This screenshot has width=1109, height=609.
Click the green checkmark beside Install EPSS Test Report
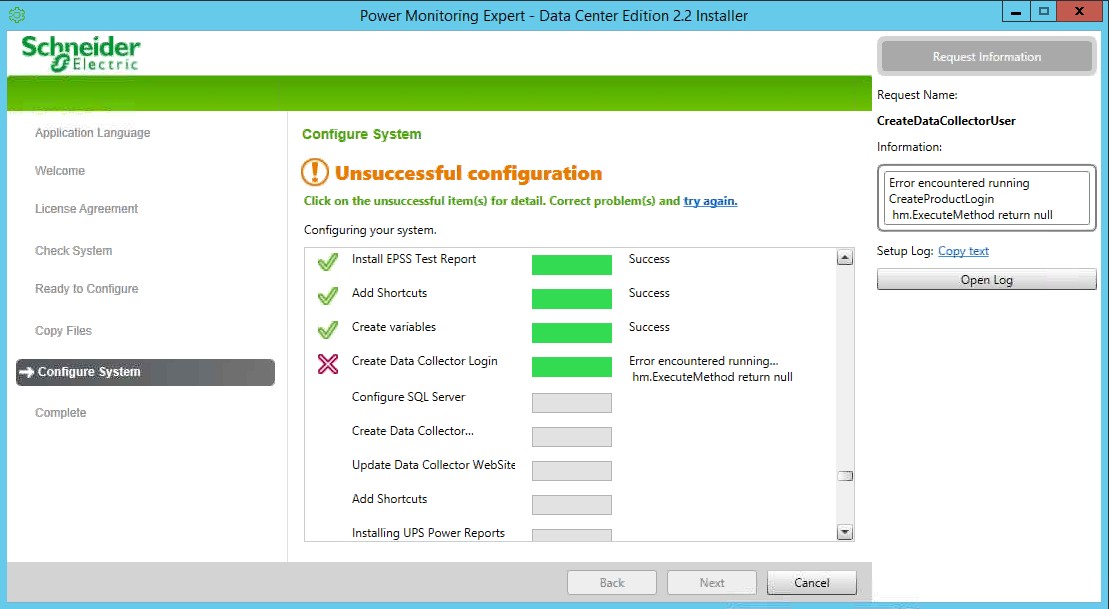coord(327,262)
